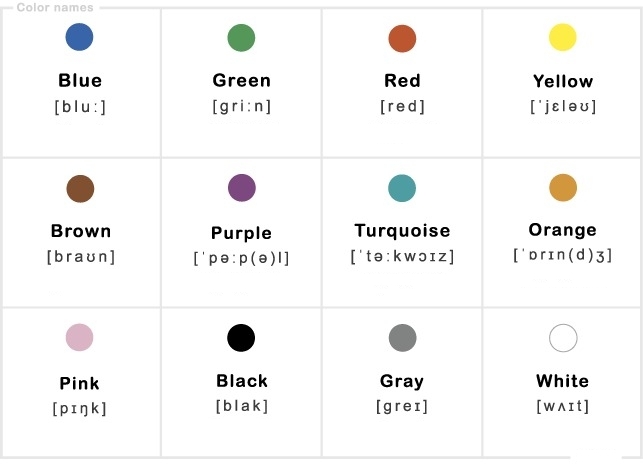Click the blue color circle
643x465 pixels.
79,37
